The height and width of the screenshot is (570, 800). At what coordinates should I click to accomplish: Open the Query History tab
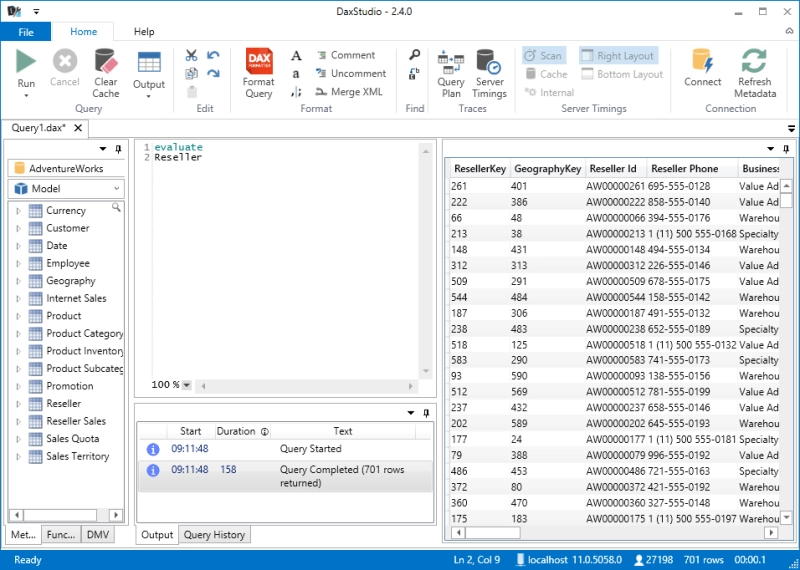pos(214,535)
